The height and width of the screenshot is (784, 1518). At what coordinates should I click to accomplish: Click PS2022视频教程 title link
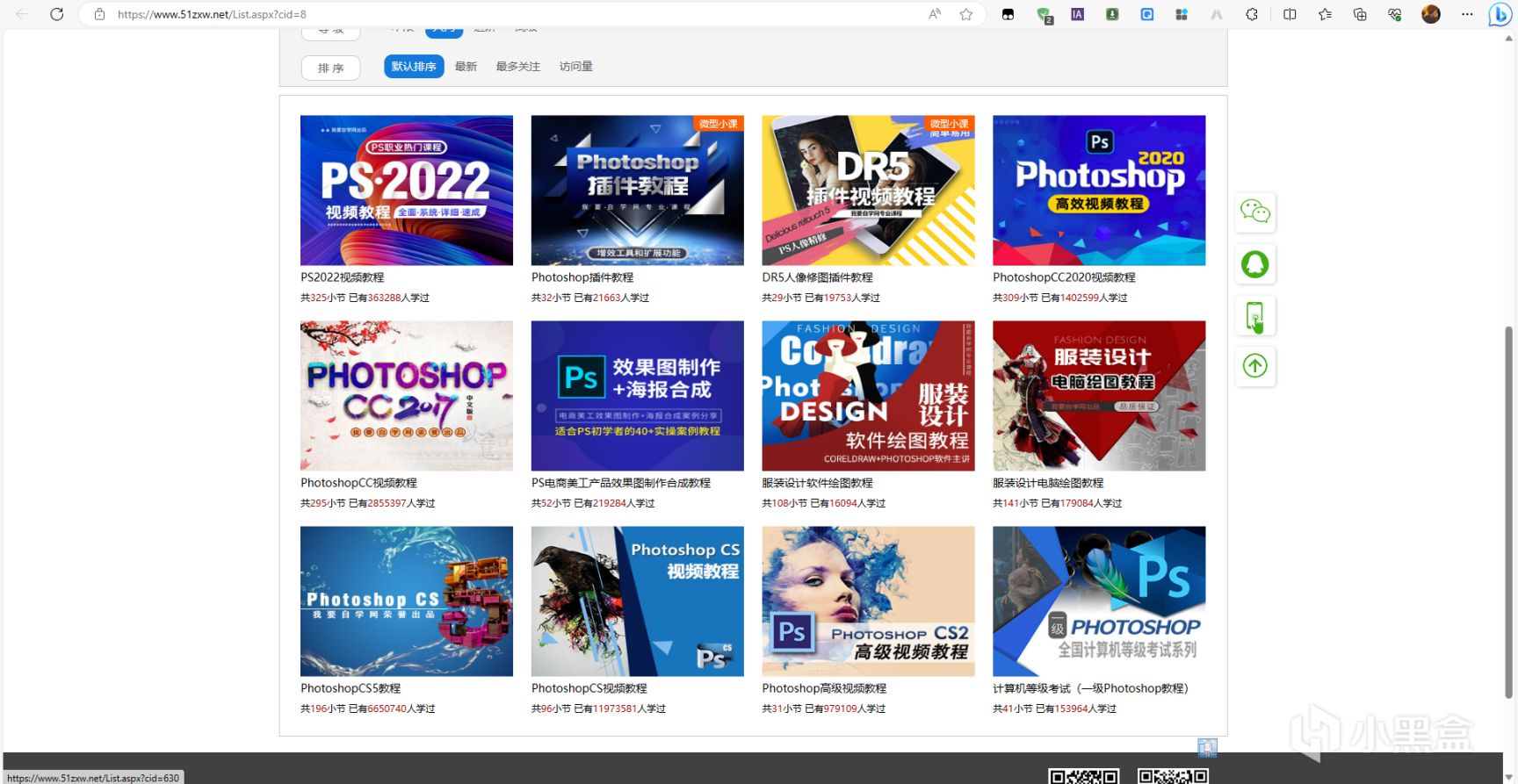[x=343, y=277]
